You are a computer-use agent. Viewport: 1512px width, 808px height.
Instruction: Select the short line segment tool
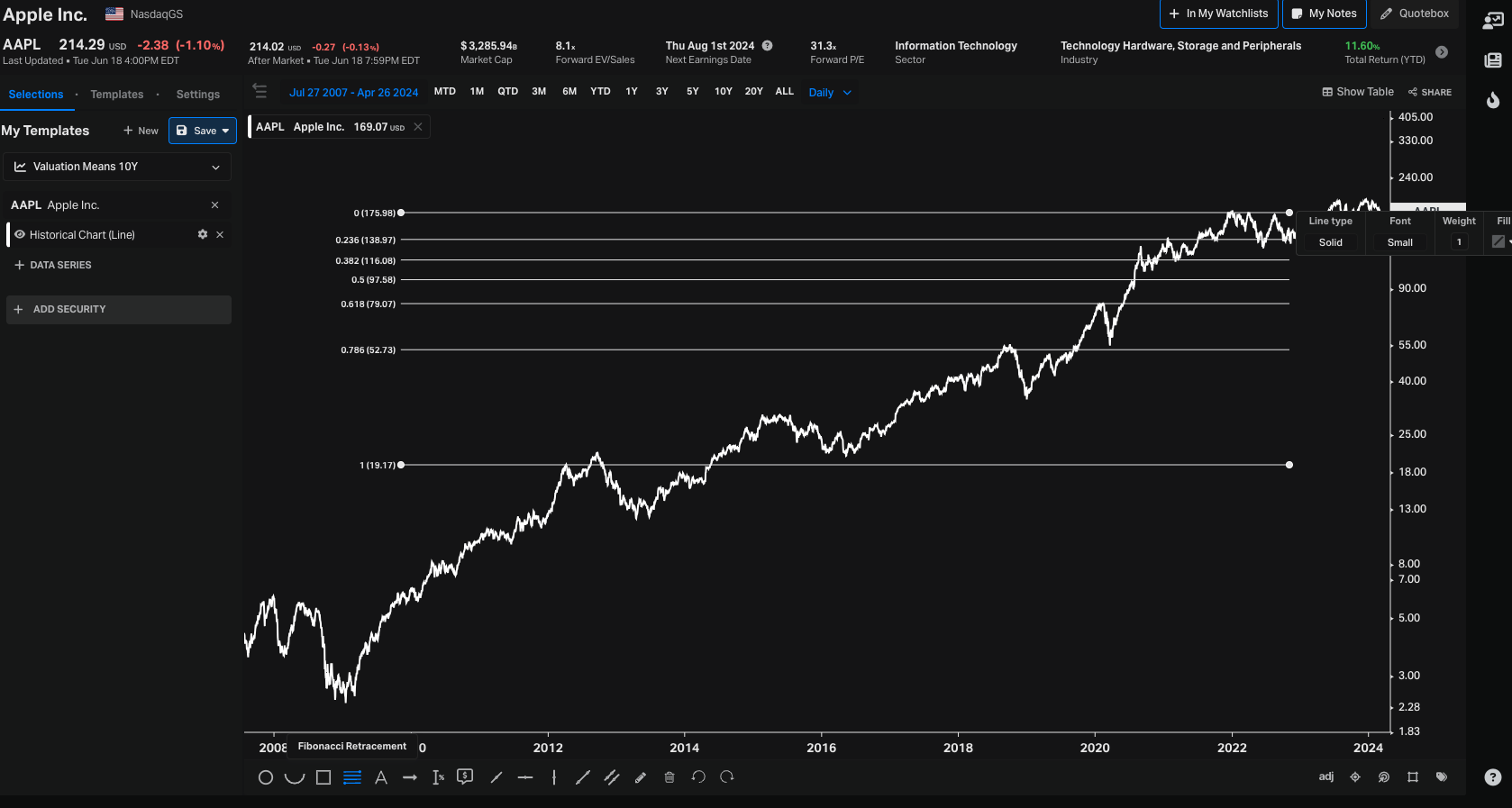click(496, 777)
